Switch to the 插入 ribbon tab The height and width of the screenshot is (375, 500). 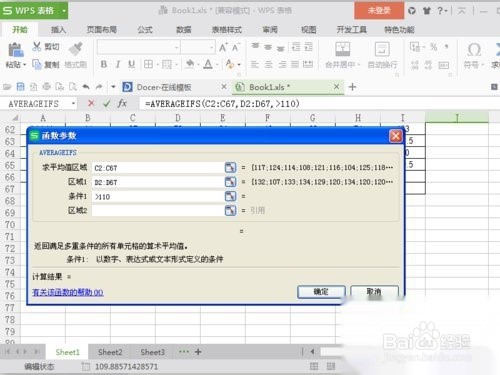tap(58, 30)
